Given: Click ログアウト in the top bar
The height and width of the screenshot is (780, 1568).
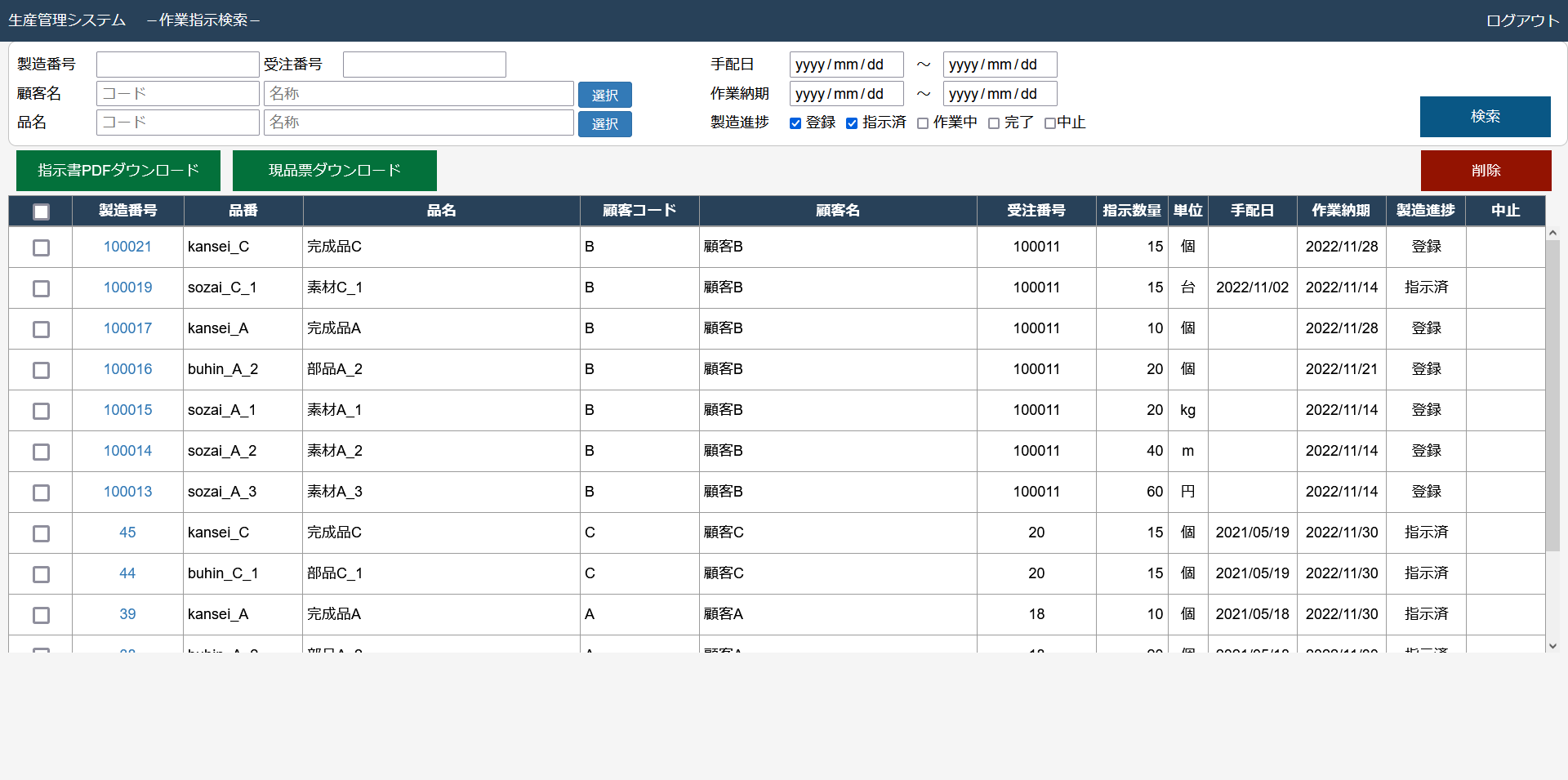Looking at the screenshot, I should [x=1521, y=20].
